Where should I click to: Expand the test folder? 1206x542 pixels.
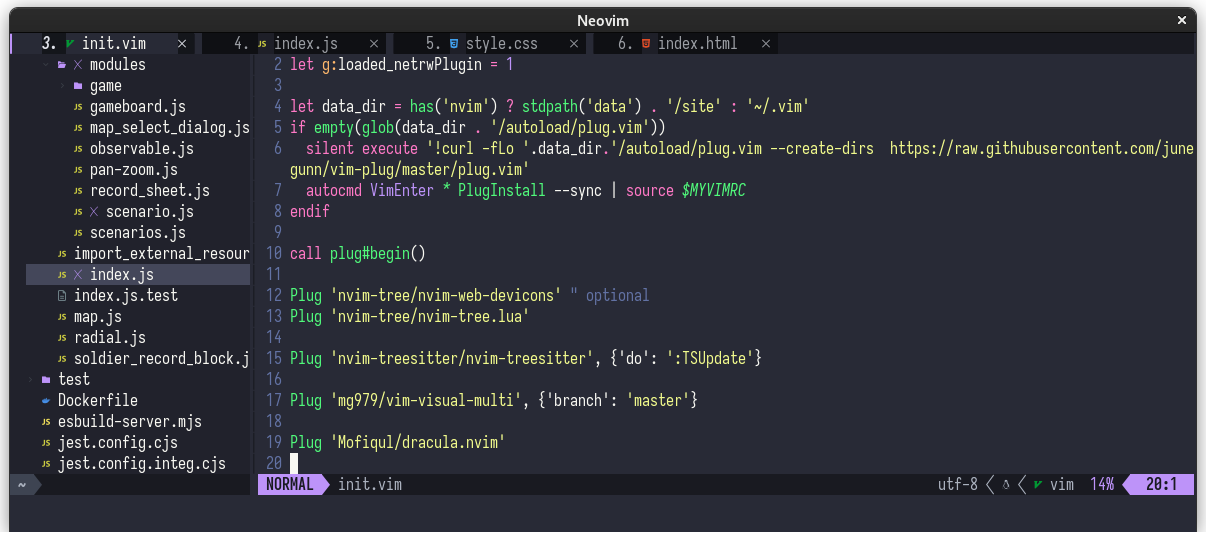[x=31, y=380]
